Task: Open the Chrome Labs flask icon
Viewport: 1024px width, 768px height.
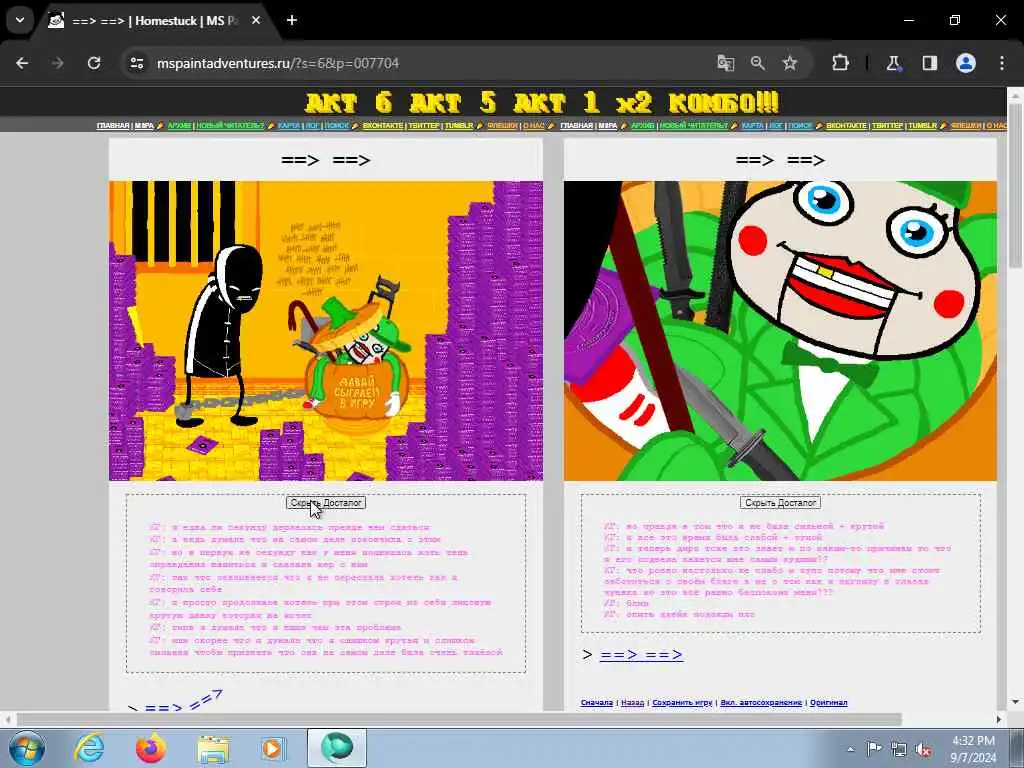Action: point(893,63)
